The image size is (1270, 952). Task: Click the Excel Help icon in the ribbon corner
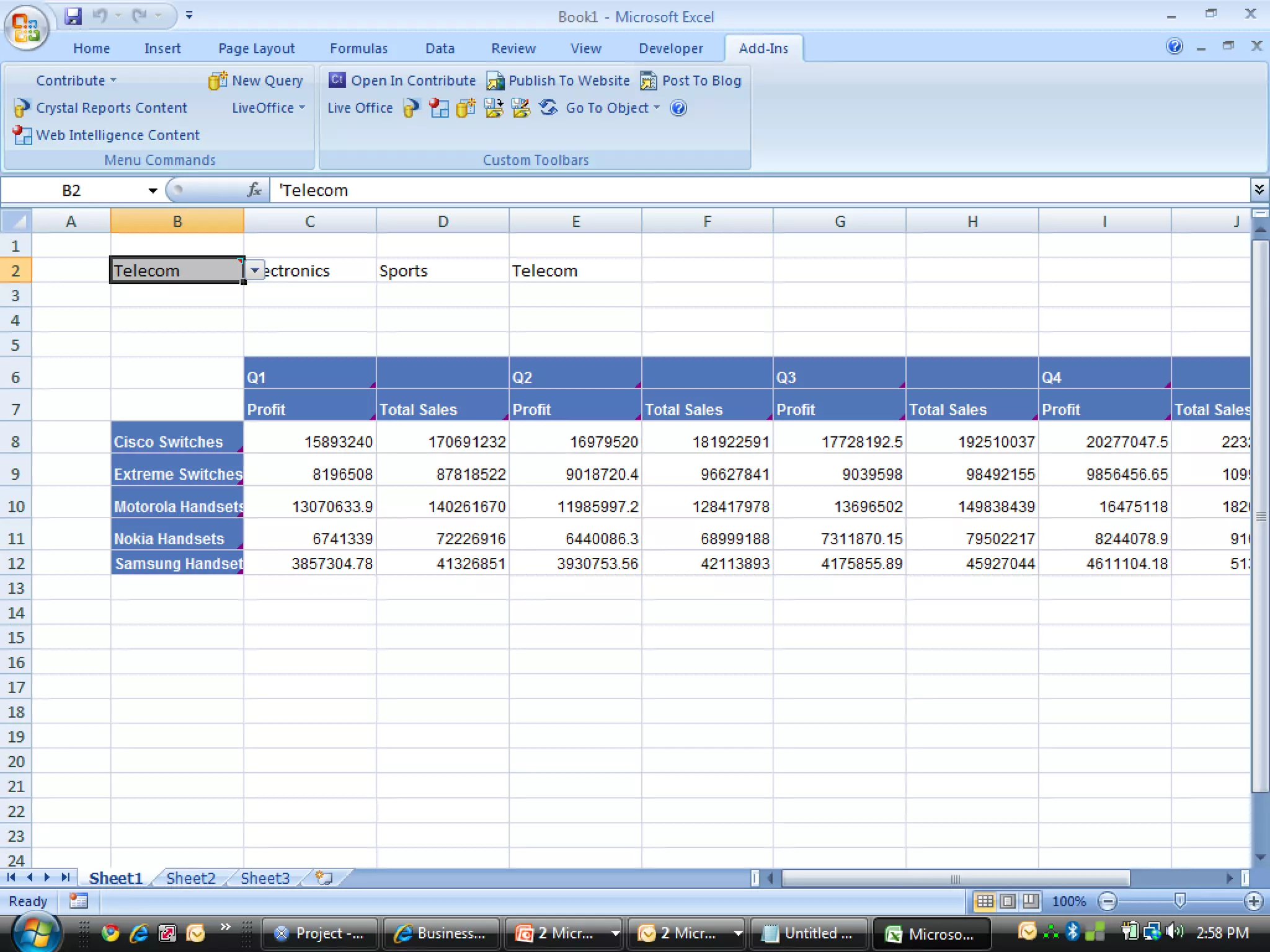coord(1175,46)
